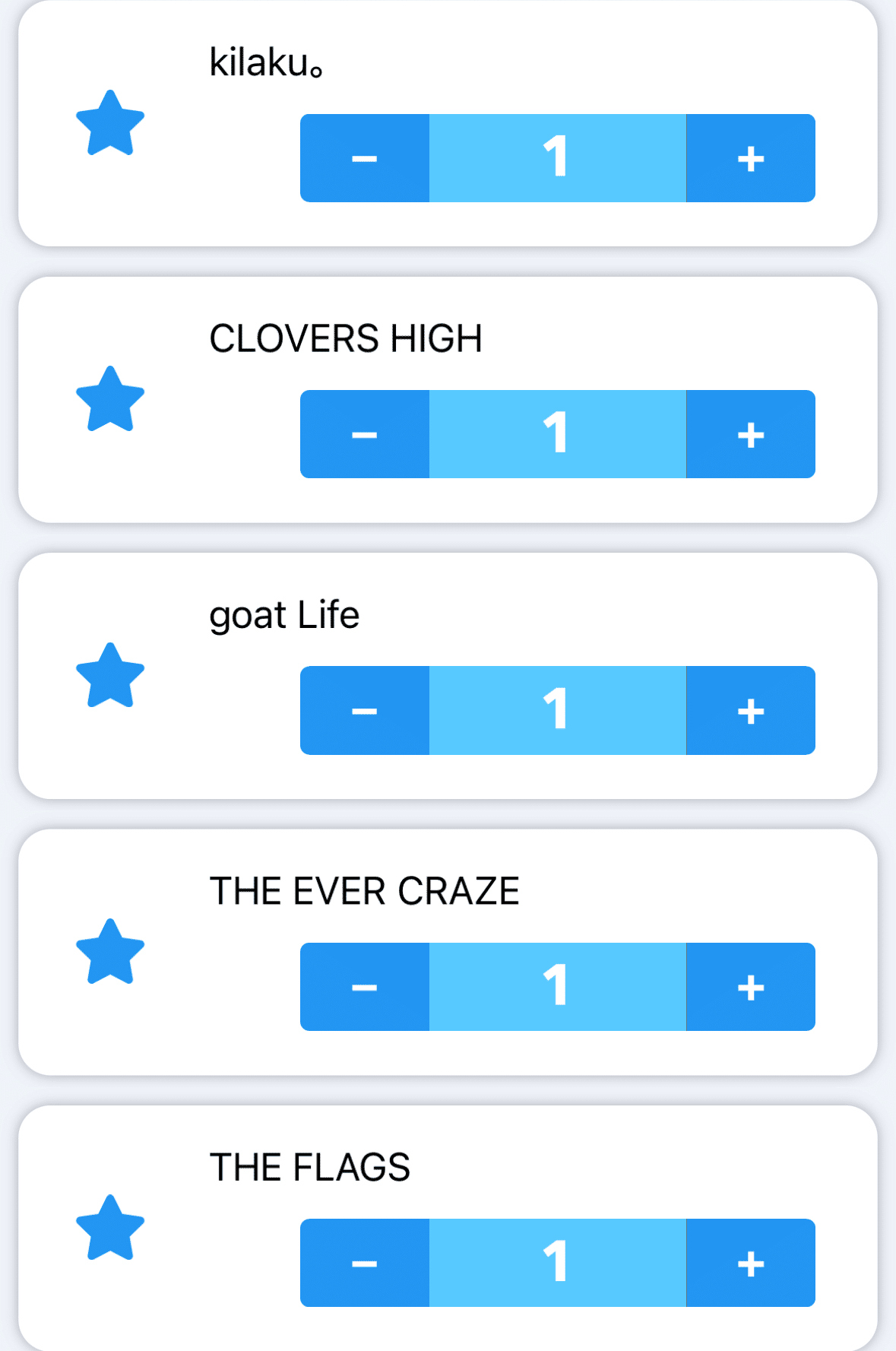Screen dimensions: 896x1351
Task: Increase the kilaku。 count with plus
Action: coord(750,158)
